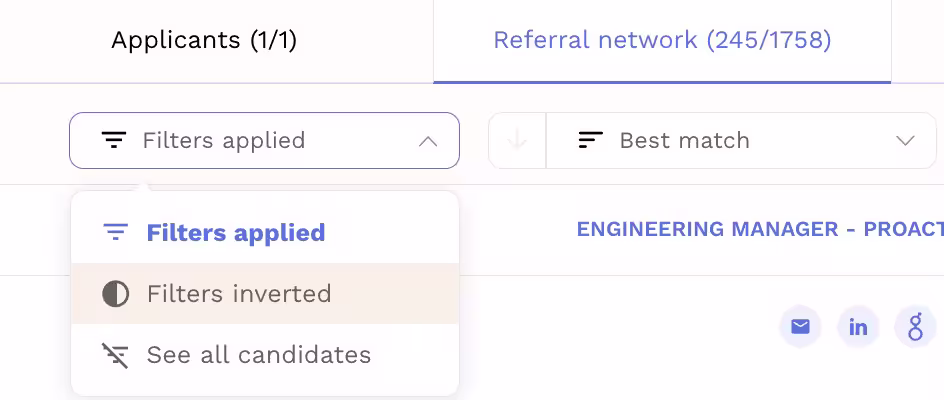The image size is (944, 400).
Task: Open the candidate's LinkedIn profile icon
Action: point(858,327)
